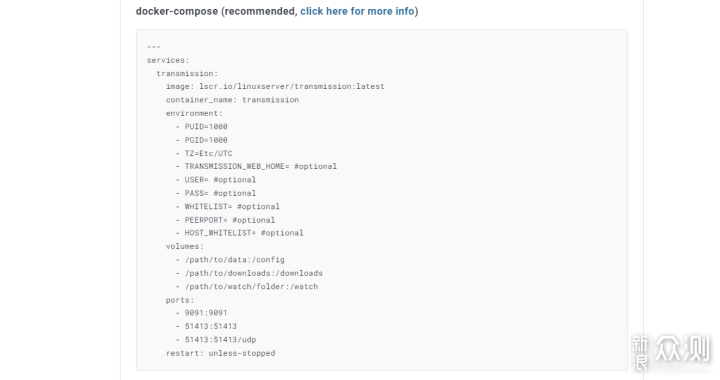
Task: Click the PGID=1000 environment entry
Action: (202, 140)
